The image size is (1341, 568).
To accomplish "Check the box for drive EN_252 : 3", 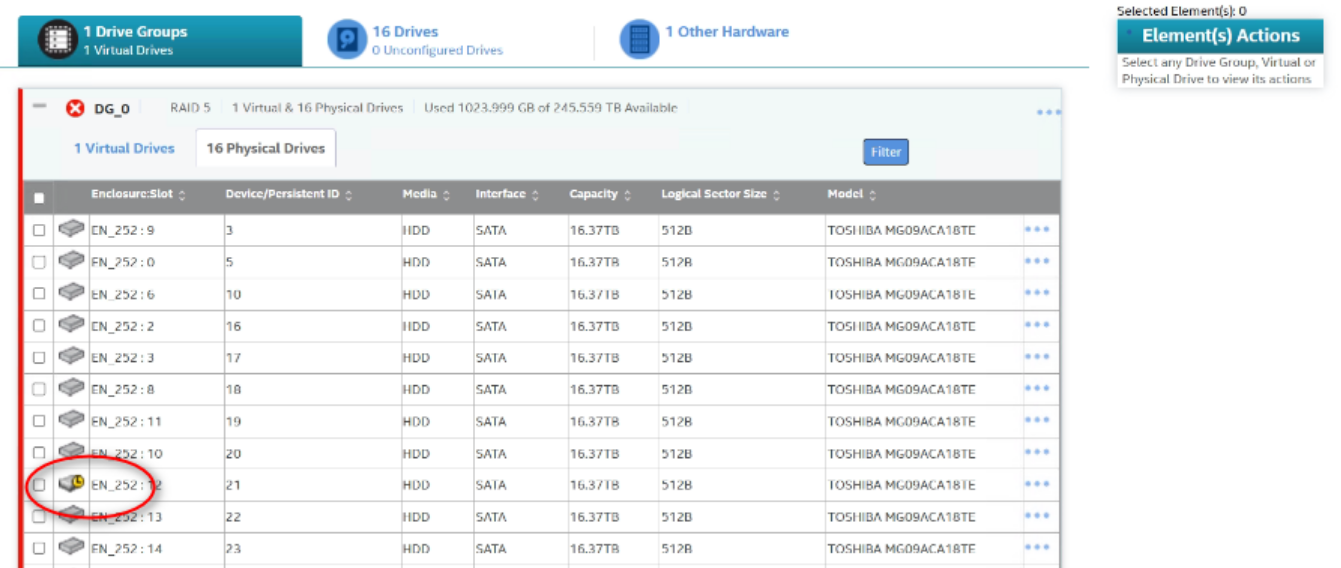I will [x=39, y=357].
